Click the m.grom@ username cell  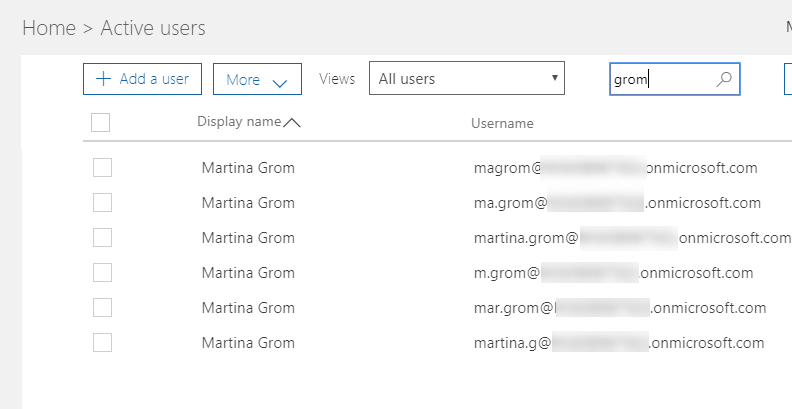click(x=614, y=273)
